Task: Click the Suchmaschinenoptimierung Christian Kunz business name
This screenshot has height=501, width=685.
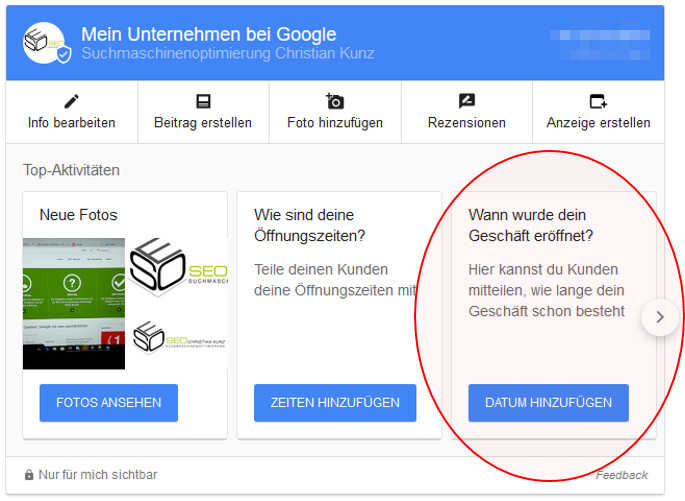Action: (x=228, y=53)
